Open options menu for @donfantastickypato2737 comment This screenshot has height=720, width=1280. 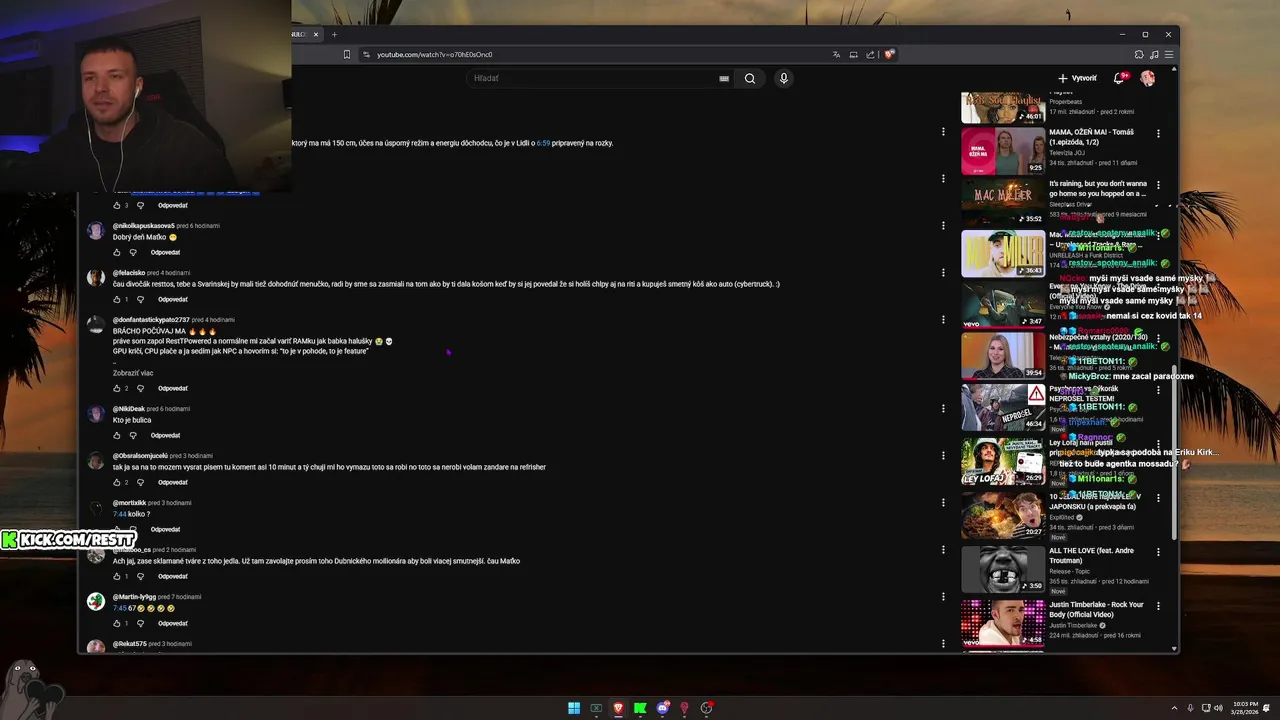click(943, 319)
